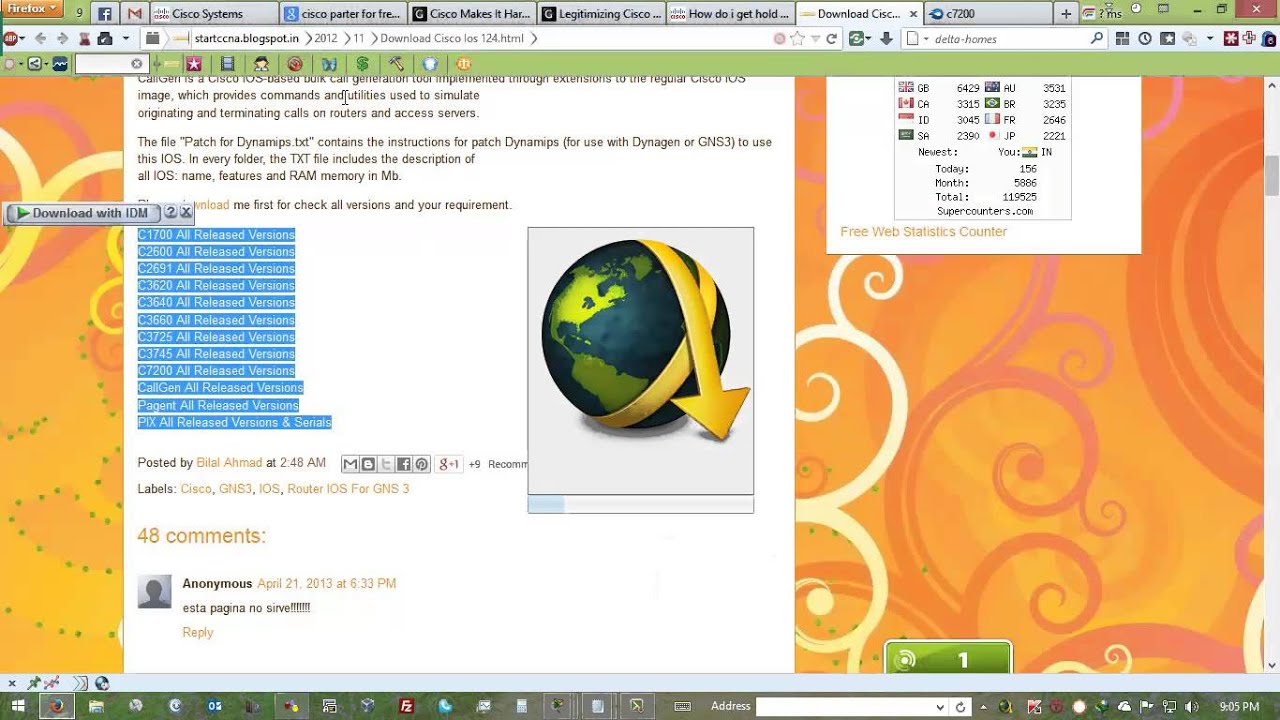The height and width of the screenshot is (720, 1280).
Task: Click the vertical page scrollbar thumb
Action: [x=1272, y=176]
